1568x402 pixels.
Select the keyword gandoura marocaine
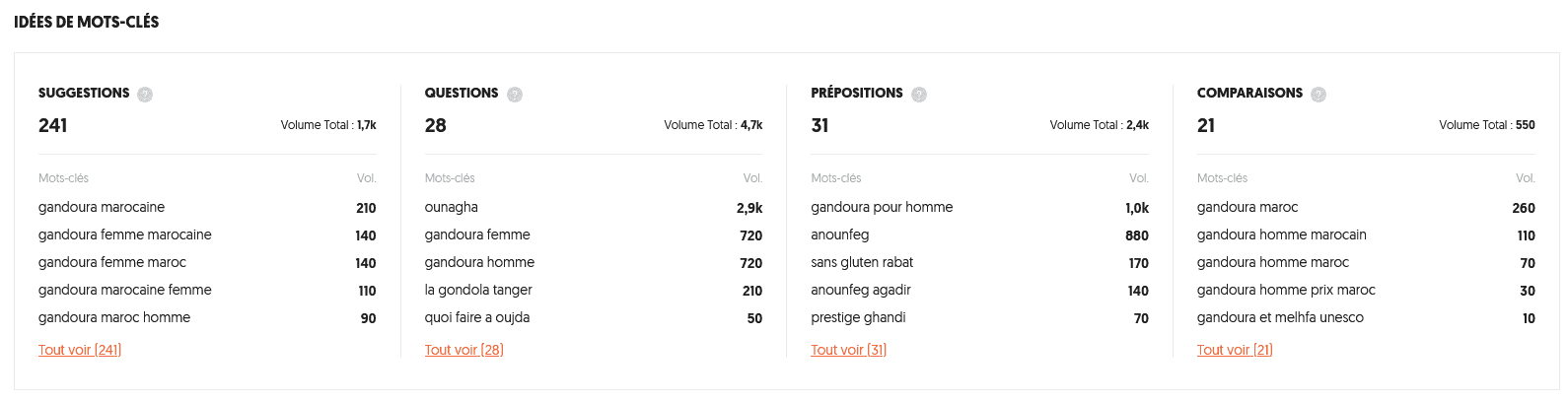[102, 208]
